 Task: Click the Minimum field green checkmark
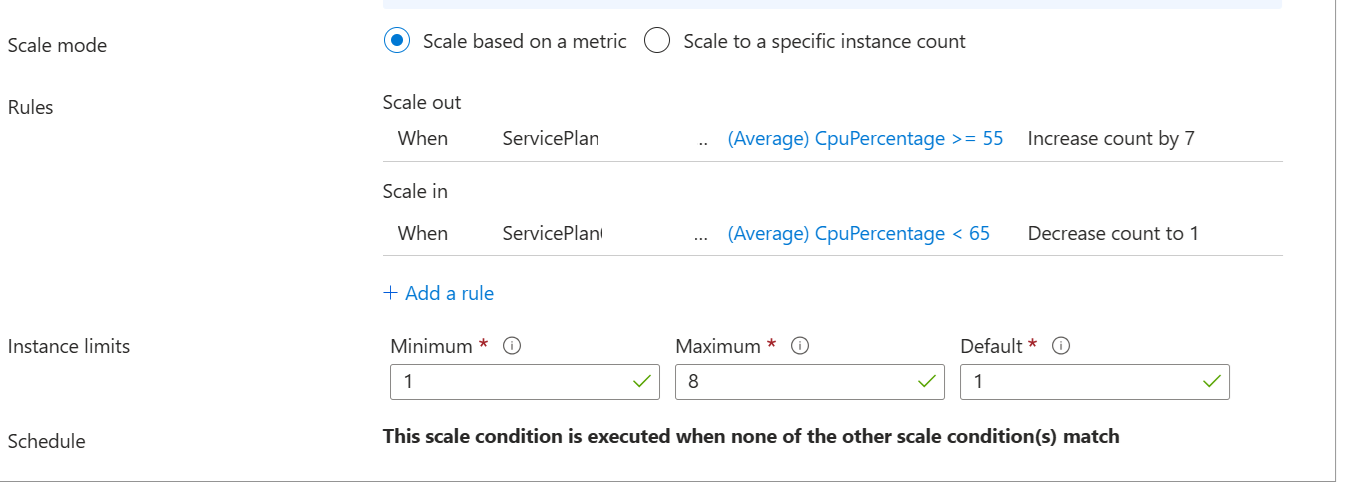click(641, 382)
